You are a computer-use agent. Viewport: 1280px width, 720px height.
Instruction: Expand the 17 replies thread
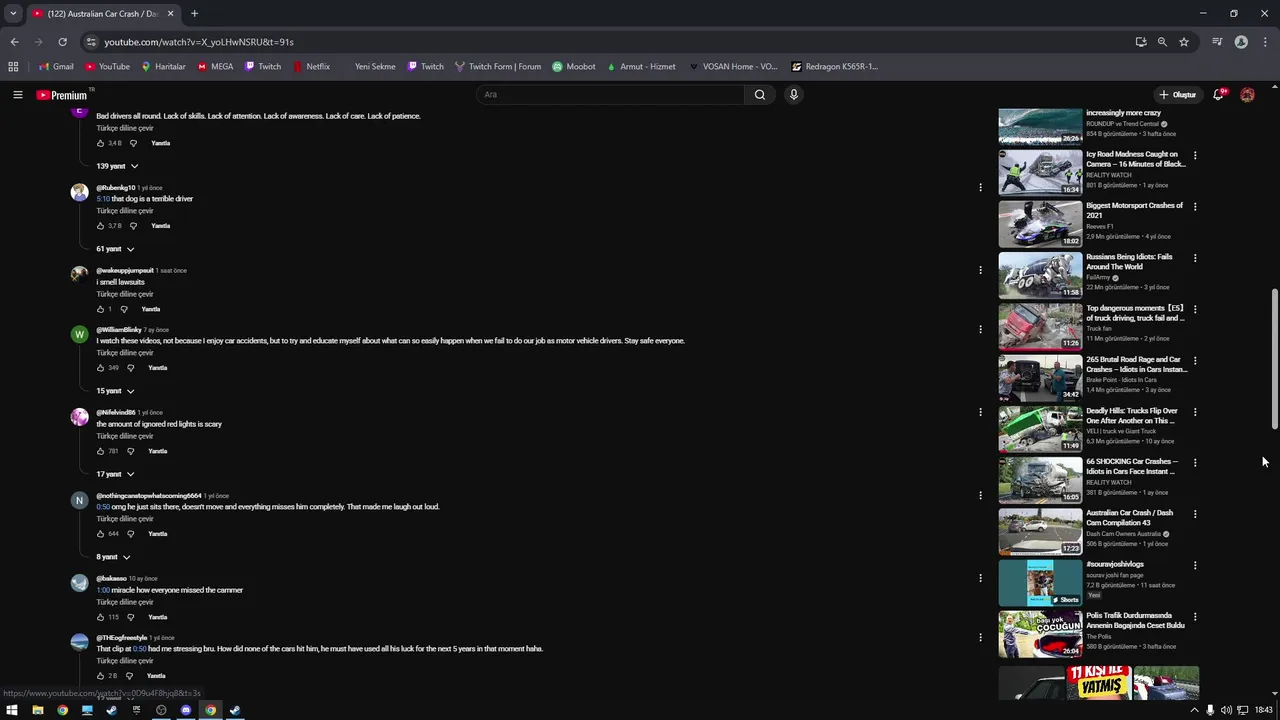(115, 474)
